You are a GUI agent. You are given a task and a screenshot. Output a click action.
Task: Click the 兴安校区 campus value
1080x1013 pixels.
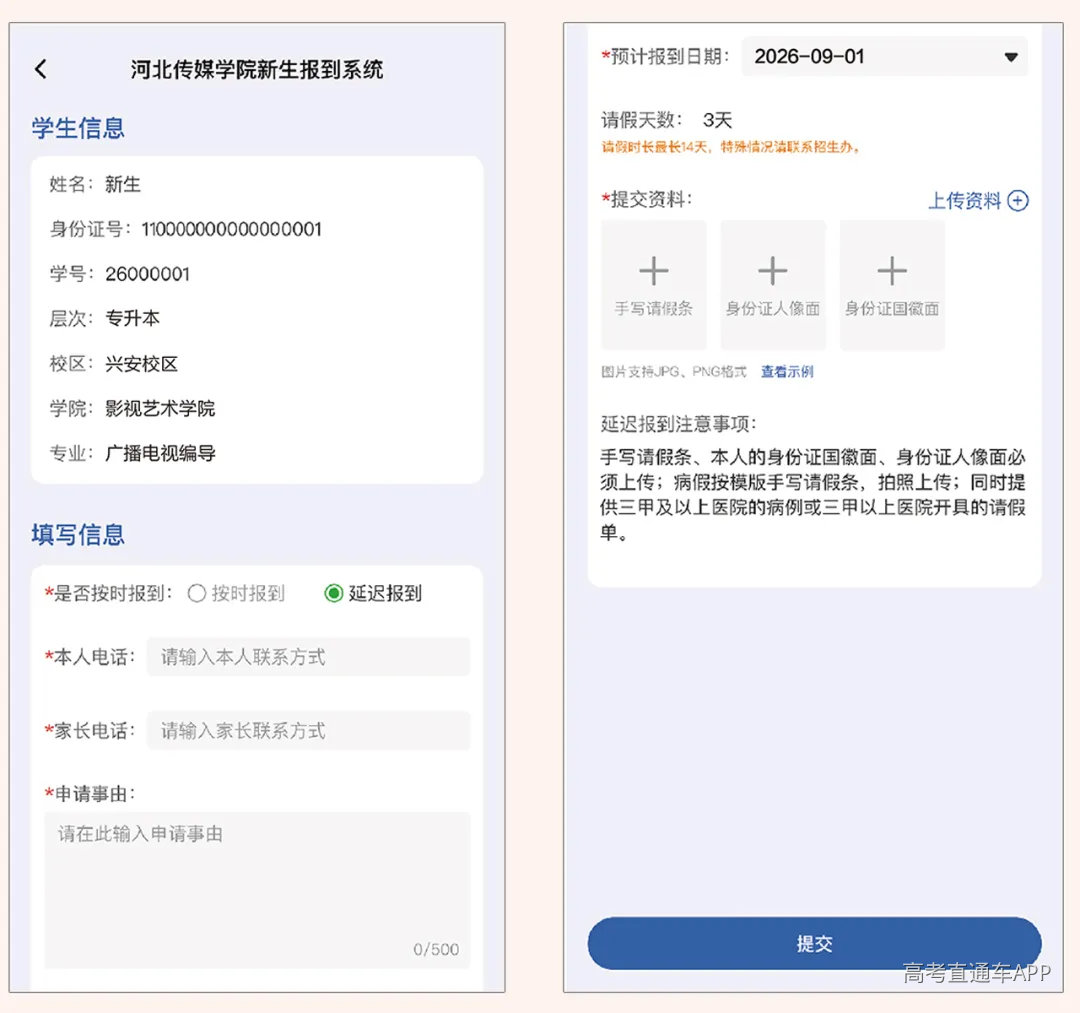point(142,364)
